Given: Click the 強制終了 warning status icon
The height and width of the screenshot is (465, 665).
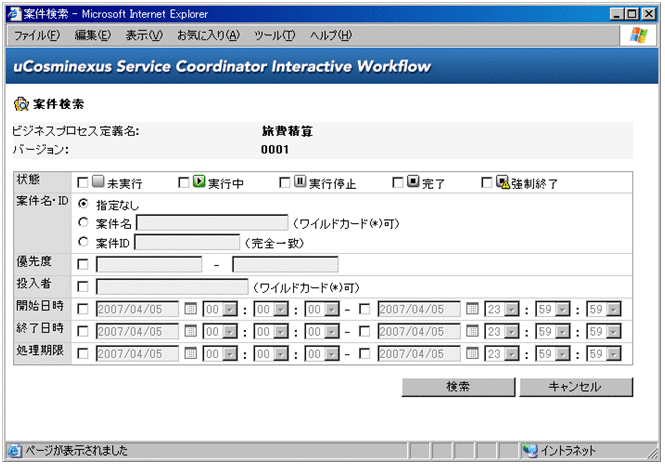Looking at the screenshot, I should [503, 182].
